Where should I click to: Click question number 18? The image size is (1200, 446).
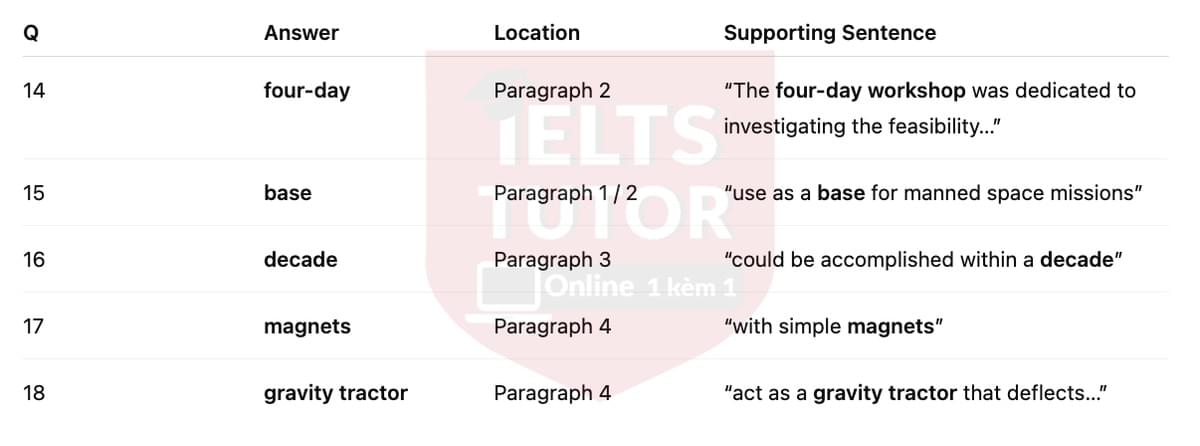33,394
